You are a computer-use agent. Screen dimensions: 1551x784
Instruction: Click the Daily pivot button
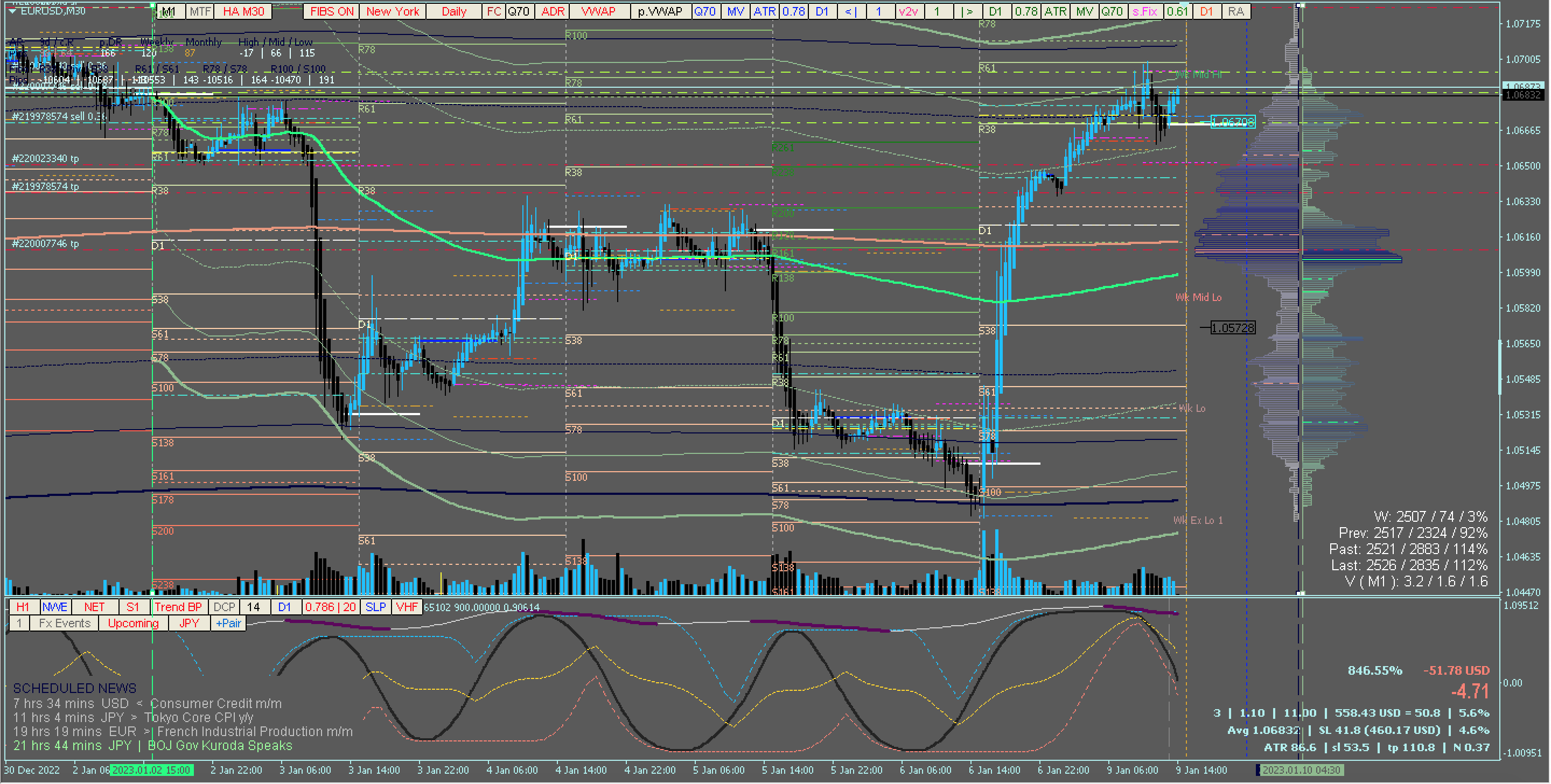[x=454, y=11]
